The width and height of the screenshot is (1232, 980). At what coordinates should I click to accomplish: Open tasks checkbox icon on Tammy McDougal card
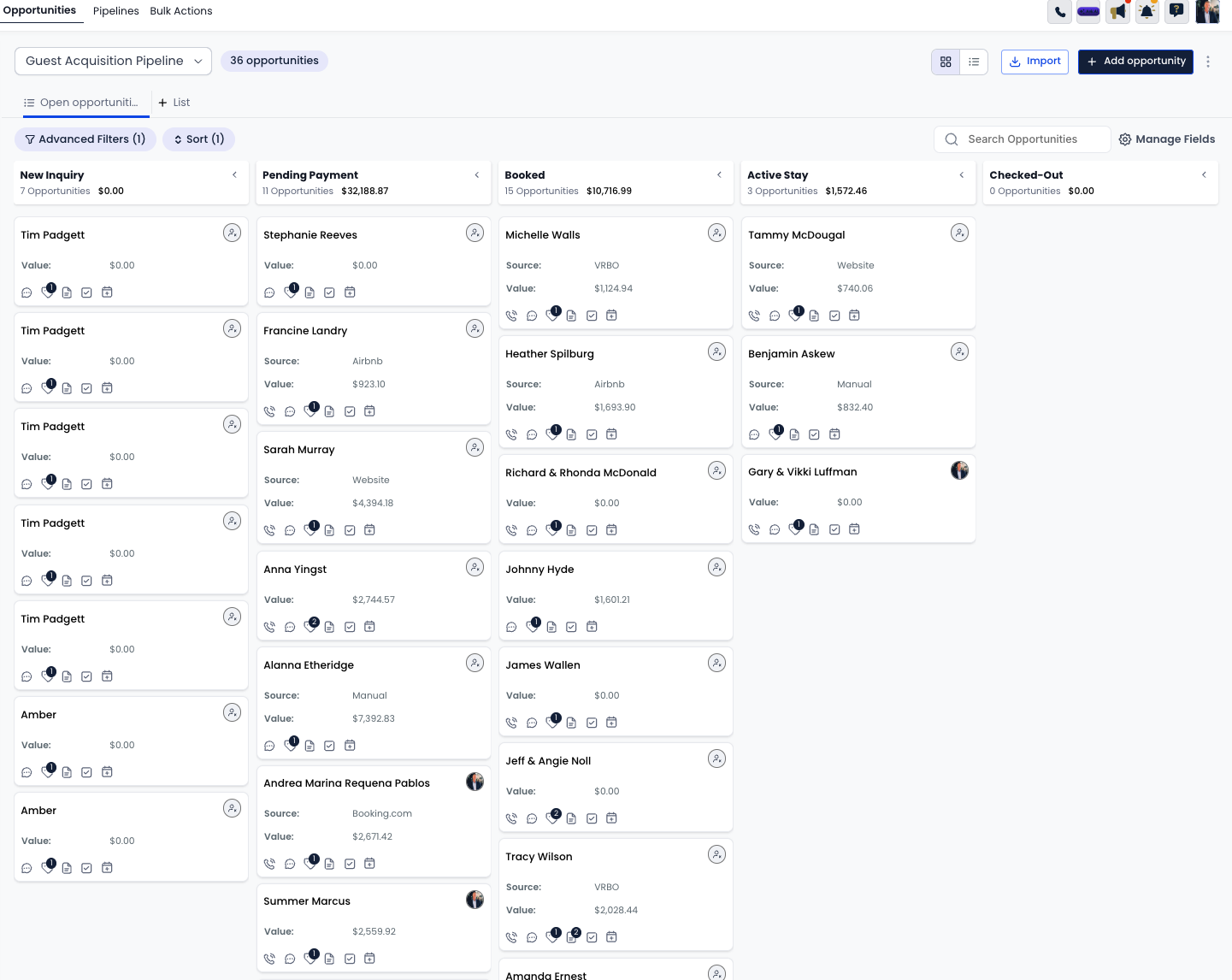[834, 316]
